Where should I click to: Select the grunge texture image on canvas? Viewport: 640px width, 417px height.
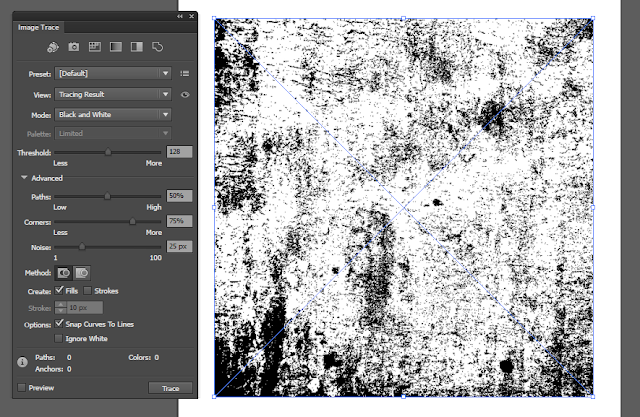404,207
